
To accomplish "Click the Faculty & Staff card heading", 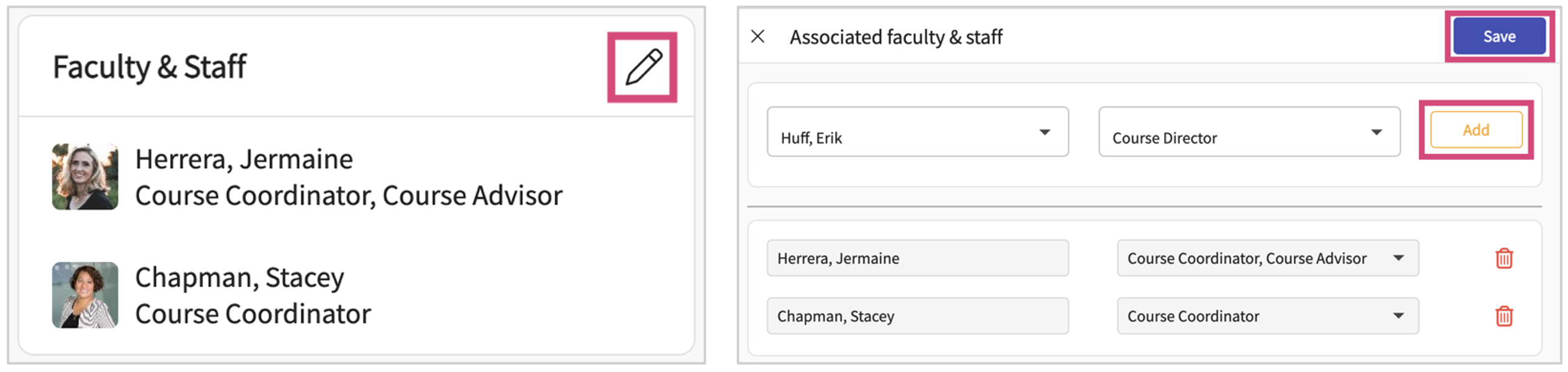I will click(x=150, y=67).
